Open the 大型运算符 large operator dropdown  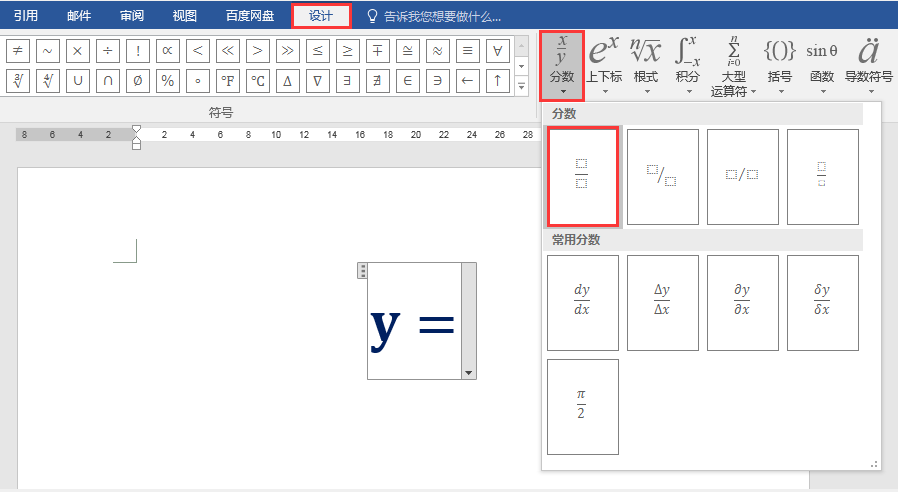(734, 65)
